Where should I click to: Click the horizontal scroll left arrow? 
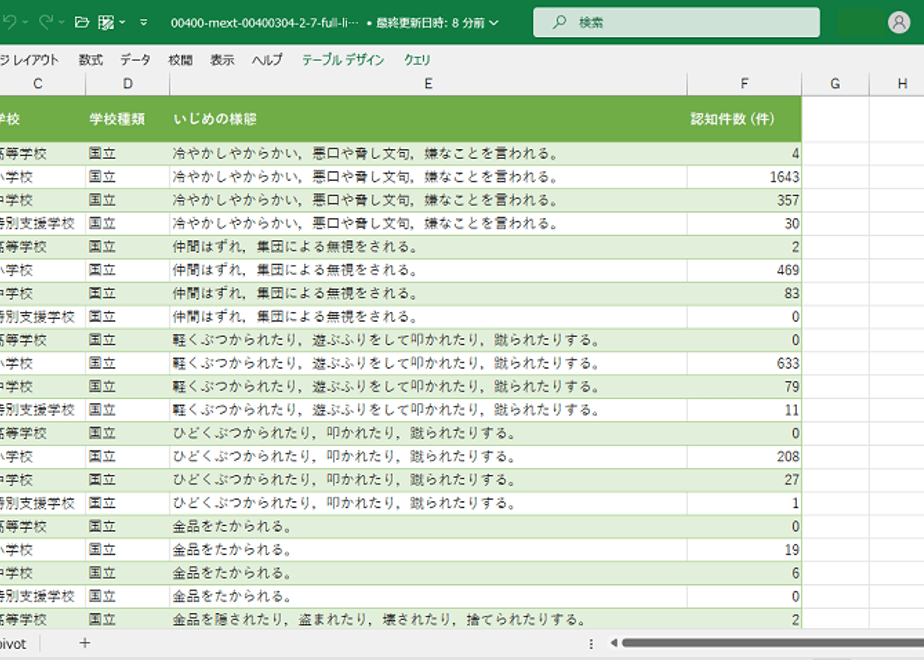point(613,643)
